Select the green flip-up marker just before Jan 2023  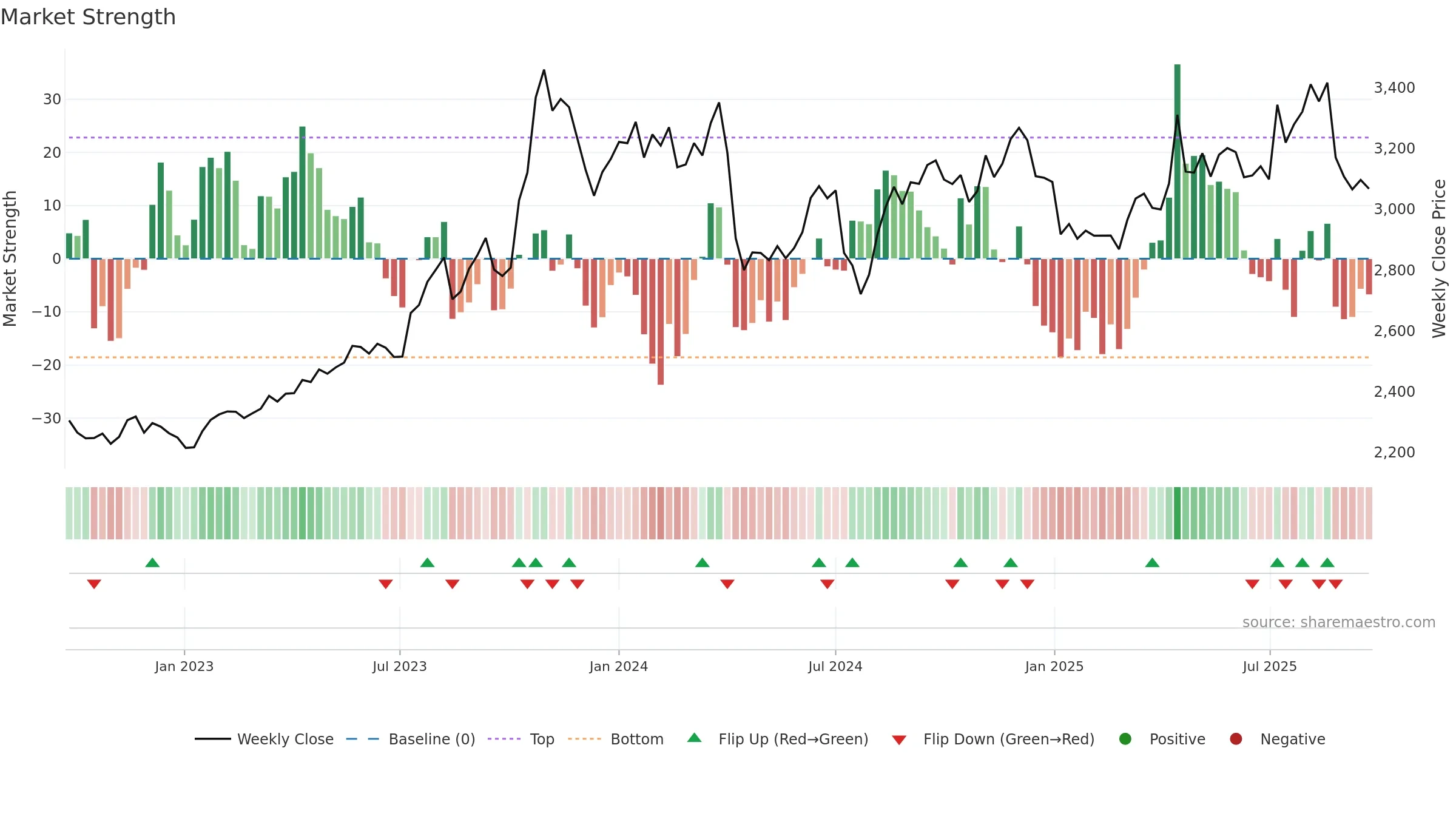click(152, 562)
